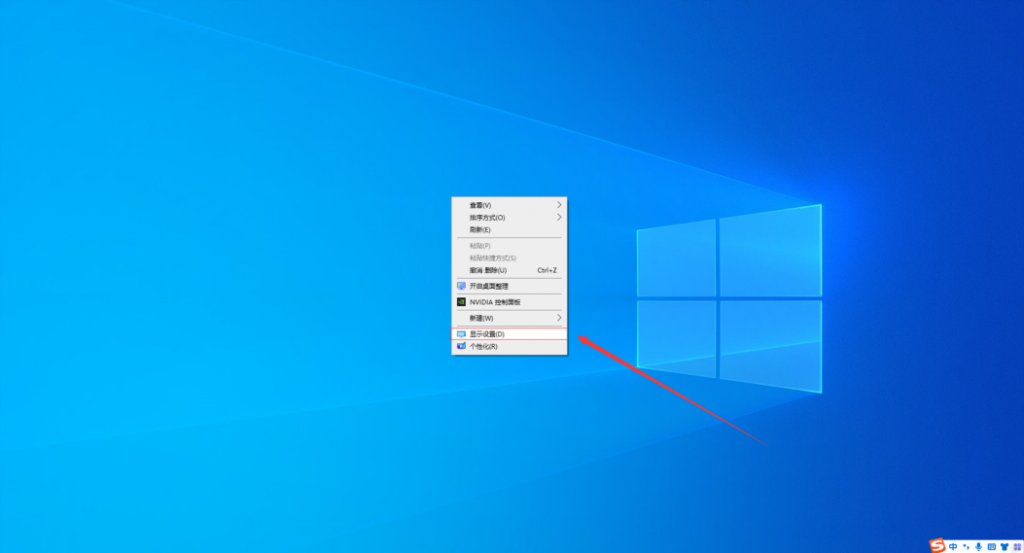Open Sogou soft keyboard icon
Viewport: 1024px width, 553px height.
coord(991,546)
